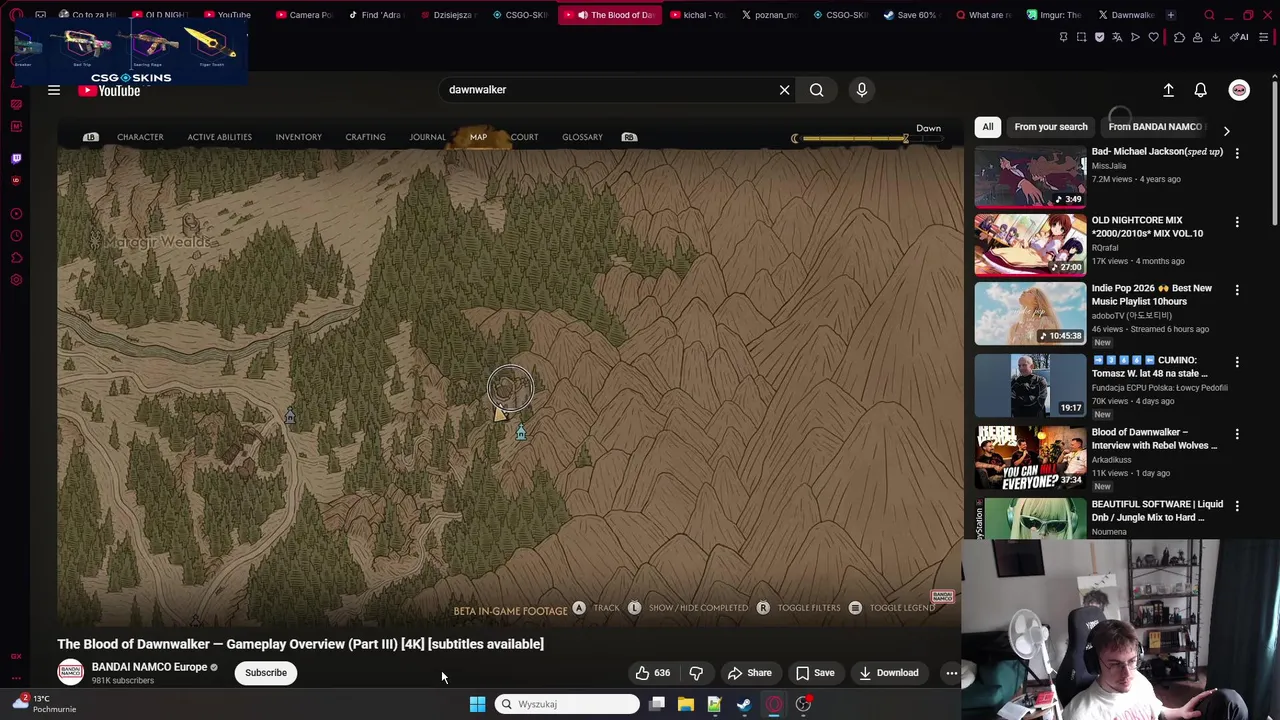Open Opera GX browser taskbar icon

click(x=774, y=704)
